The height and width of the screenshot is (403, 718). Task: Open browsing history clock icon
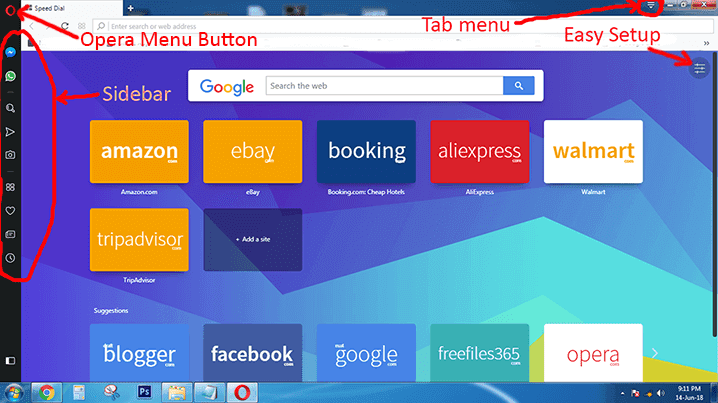click(x=10, y=258)
